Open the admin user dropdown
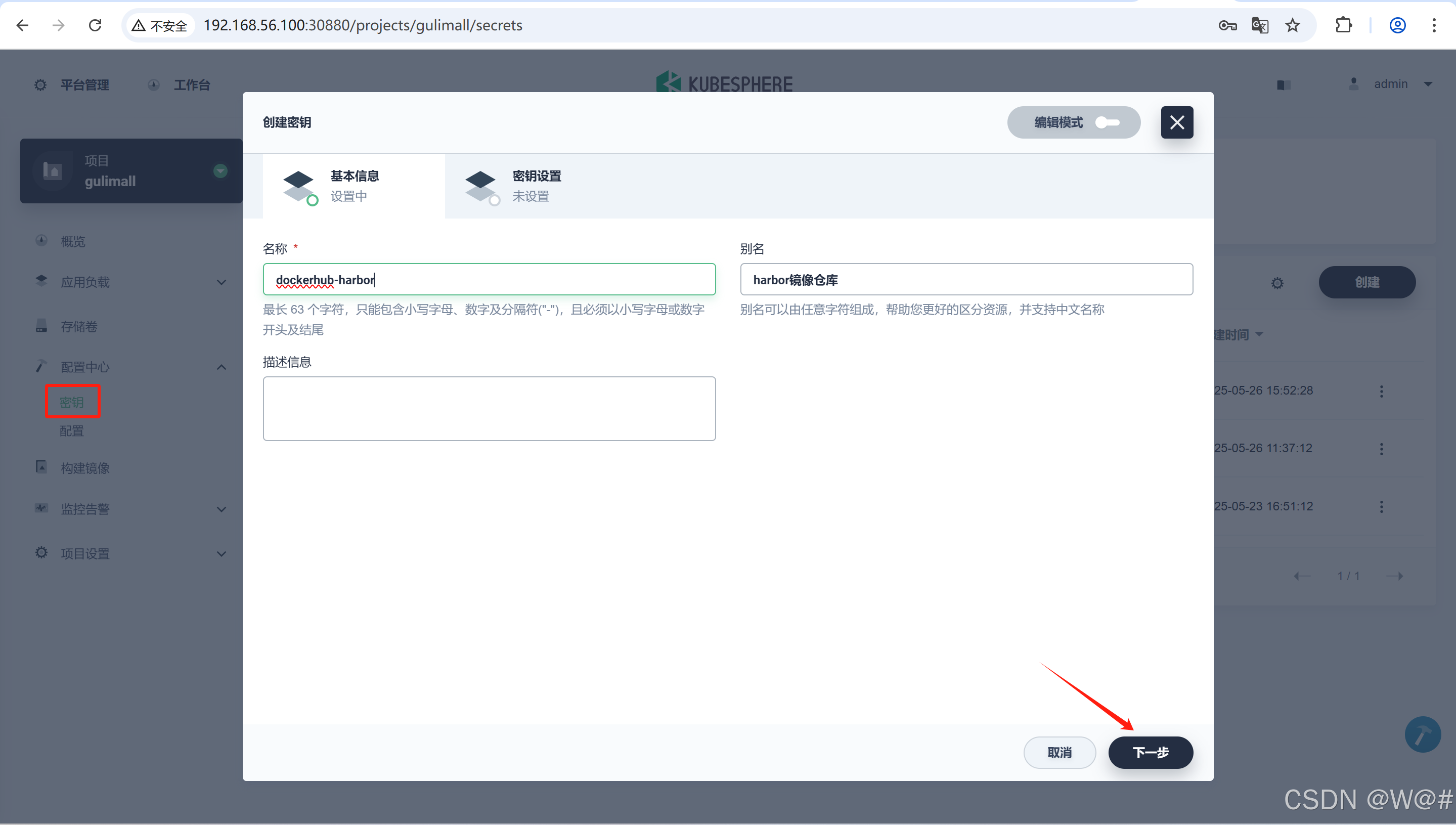Viewport: 1456px width, 825px height. (1392, 84)
